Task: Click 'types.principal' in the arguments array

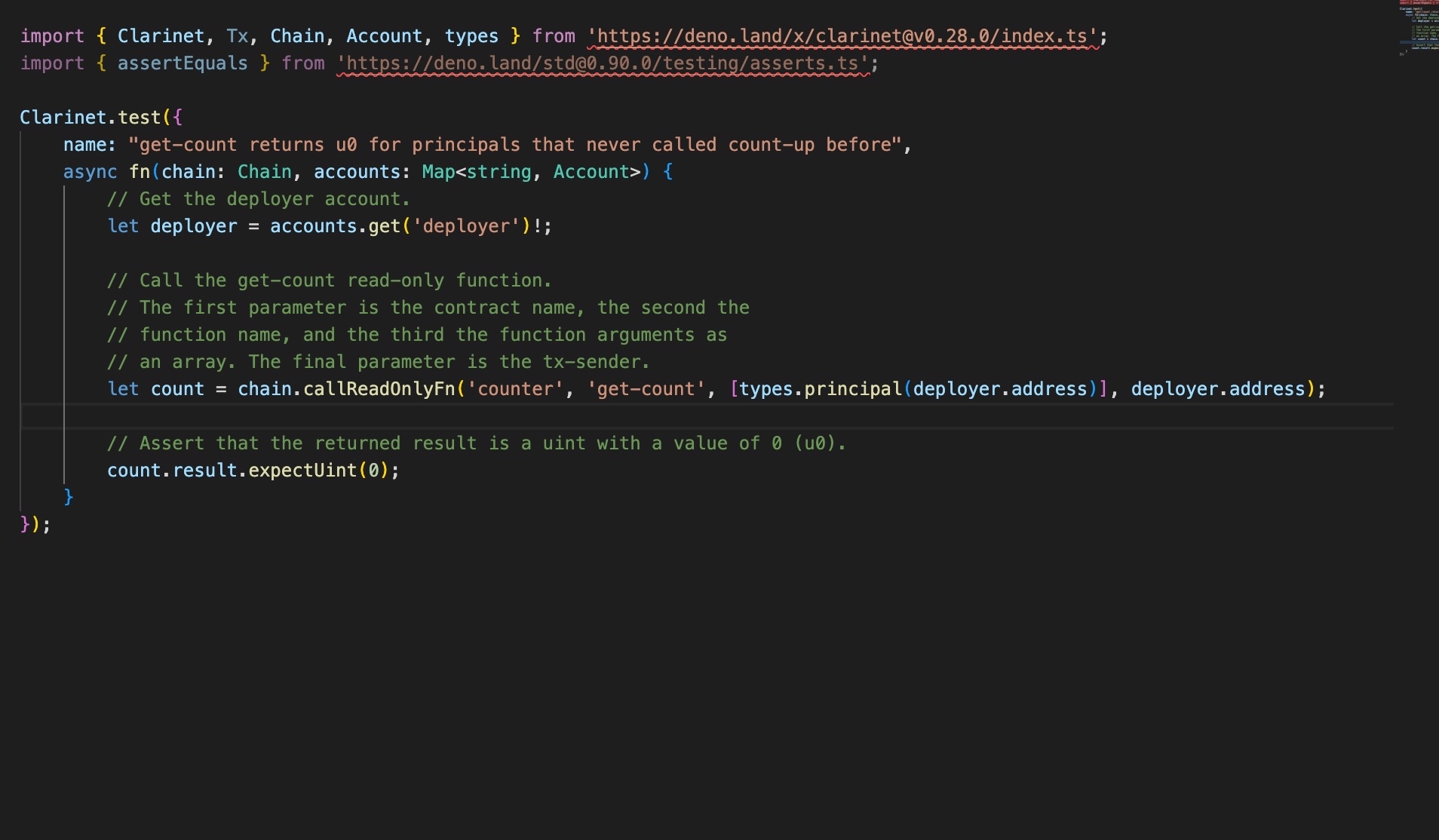Action: coord(820,389)
